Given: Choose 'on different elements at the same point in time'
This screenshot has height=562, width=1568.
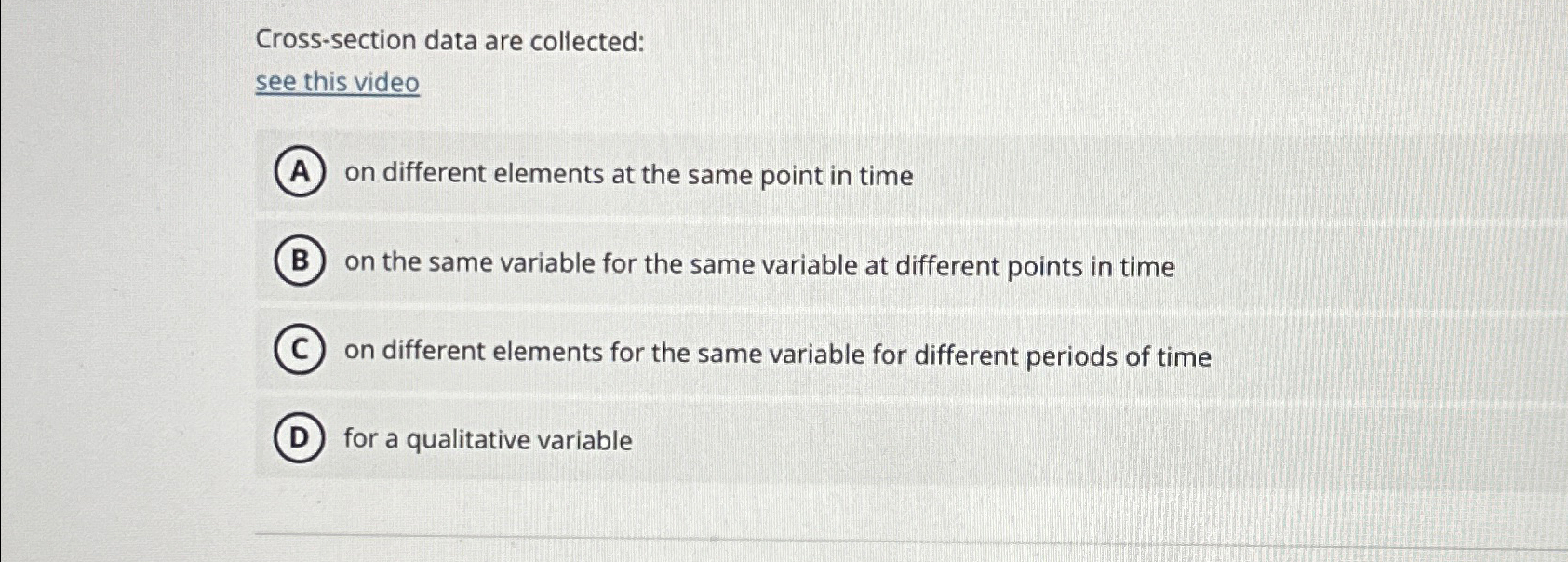Looking at the screenshot, I should [x=627, y=175].
